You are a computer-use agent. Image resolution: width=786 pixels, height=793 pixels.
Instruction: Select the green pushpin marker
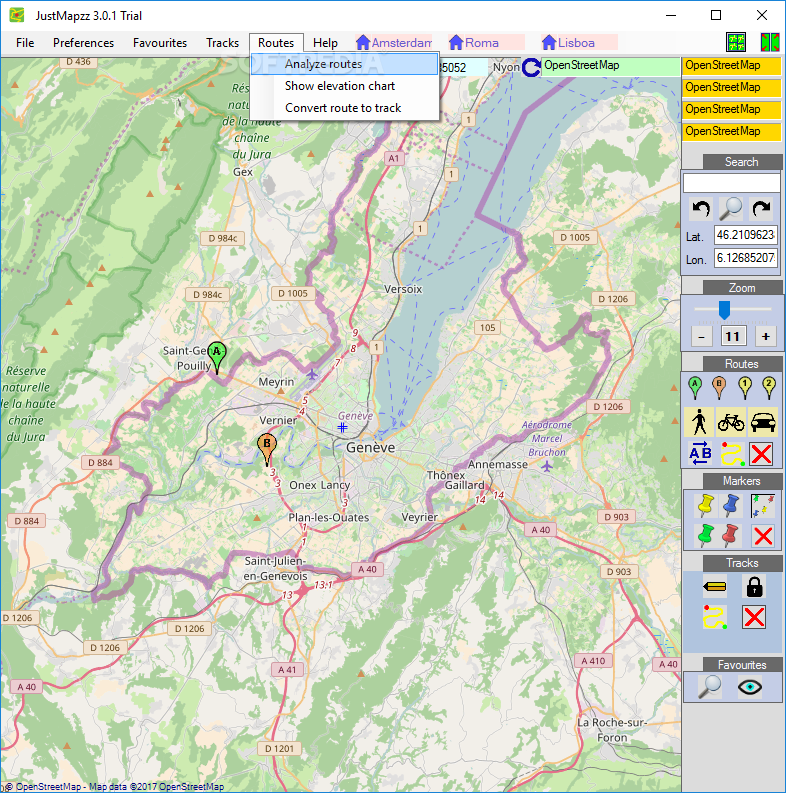tap(705, 536)
